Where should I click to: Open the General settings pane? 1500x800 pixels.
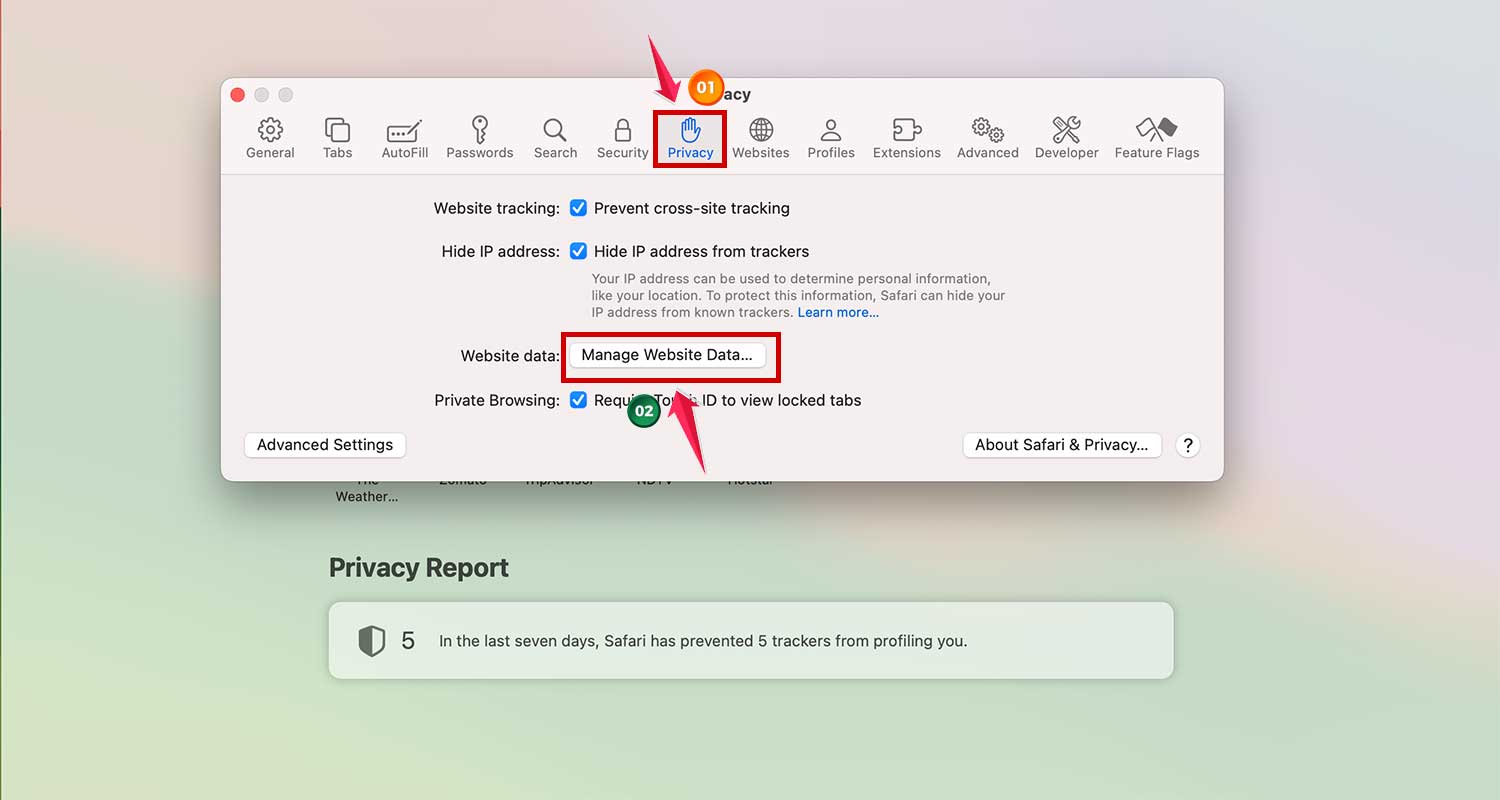click(270, 138)
